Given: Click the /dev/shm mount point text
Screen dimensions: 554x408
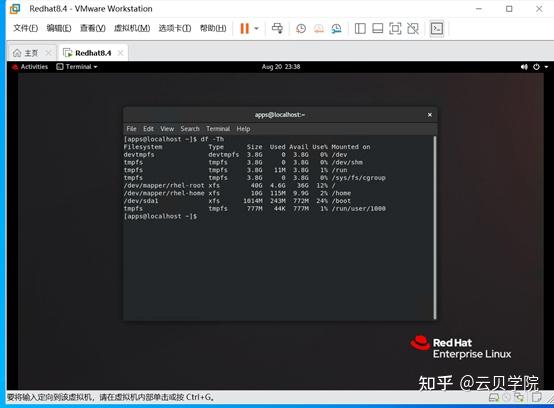Looking at the screenshot, I should pos(347,162).
